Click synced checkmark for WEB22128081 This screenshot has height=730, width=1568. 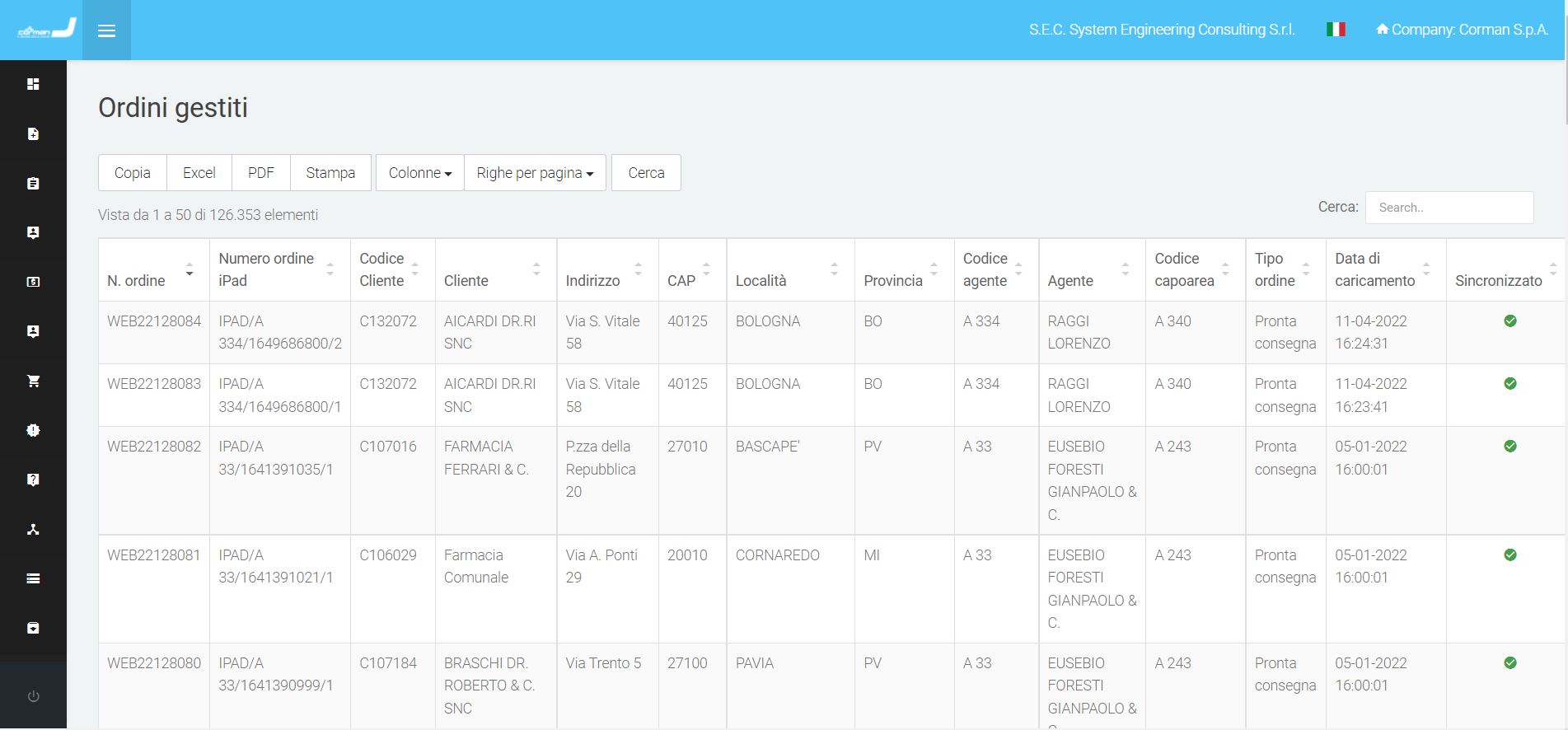[1510, 555]
